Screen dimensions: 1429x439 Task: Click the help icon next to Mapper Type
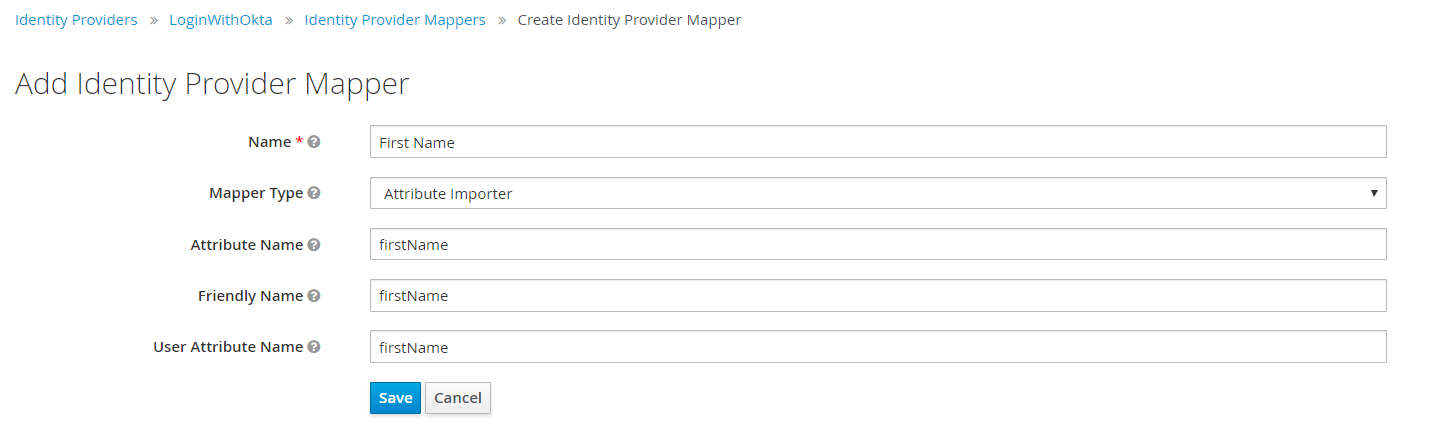pos(314,193)
